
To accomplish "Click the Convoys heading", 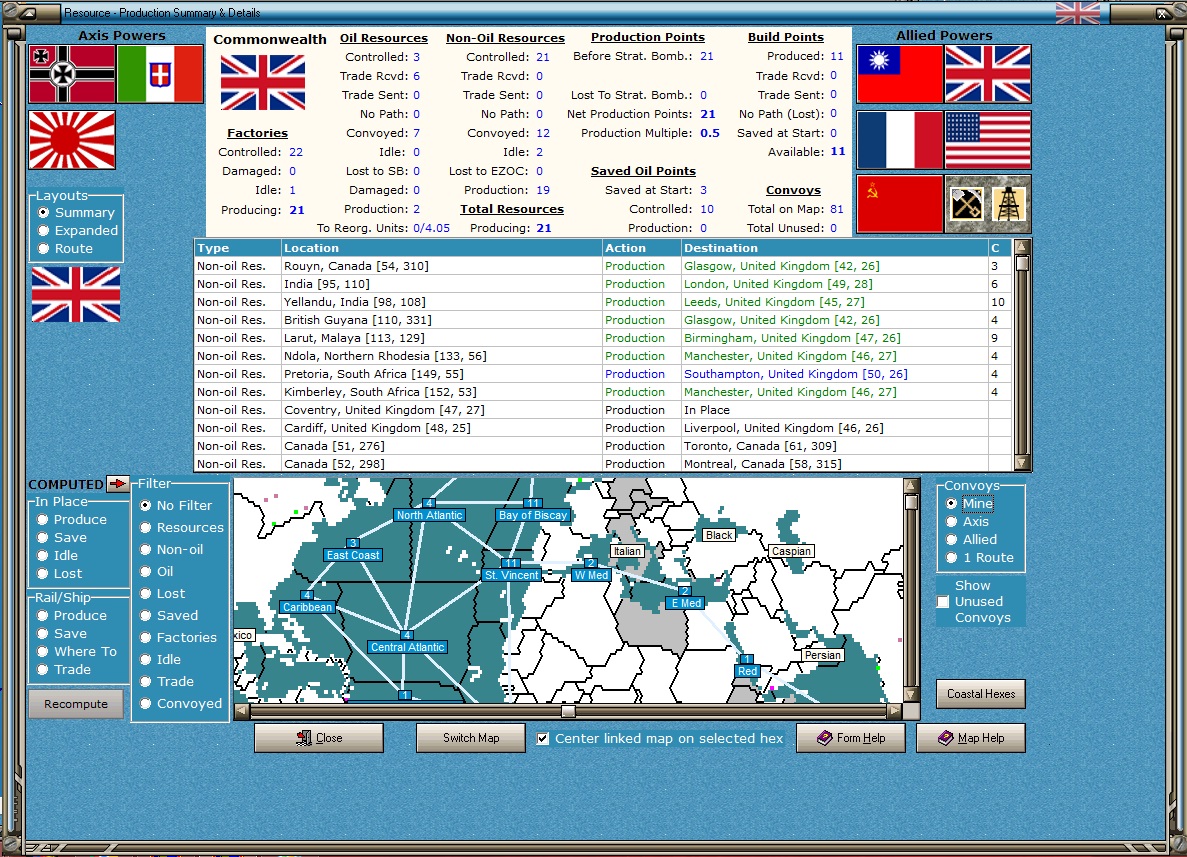I will (793, 190).
